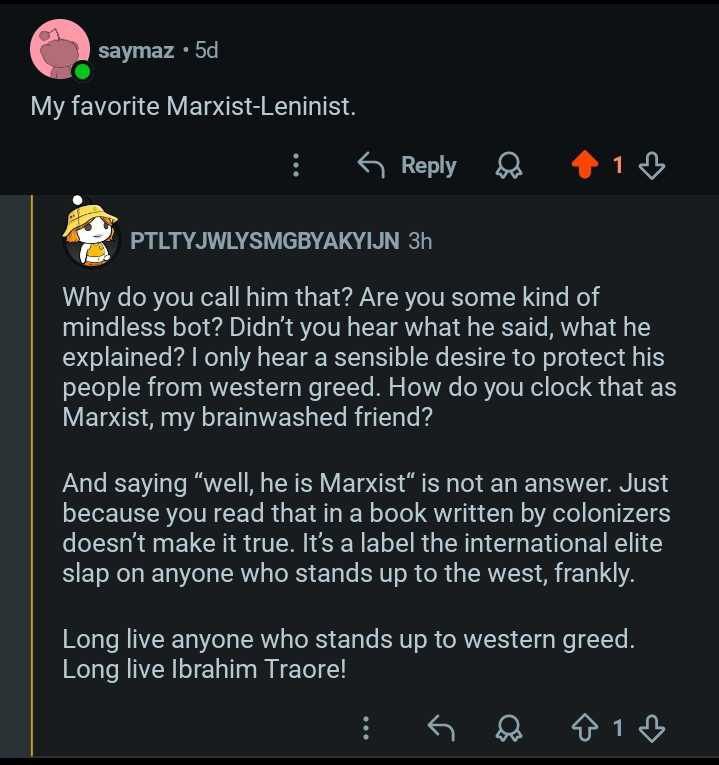Click the green online status dot on saymaz

click(82, 72)
